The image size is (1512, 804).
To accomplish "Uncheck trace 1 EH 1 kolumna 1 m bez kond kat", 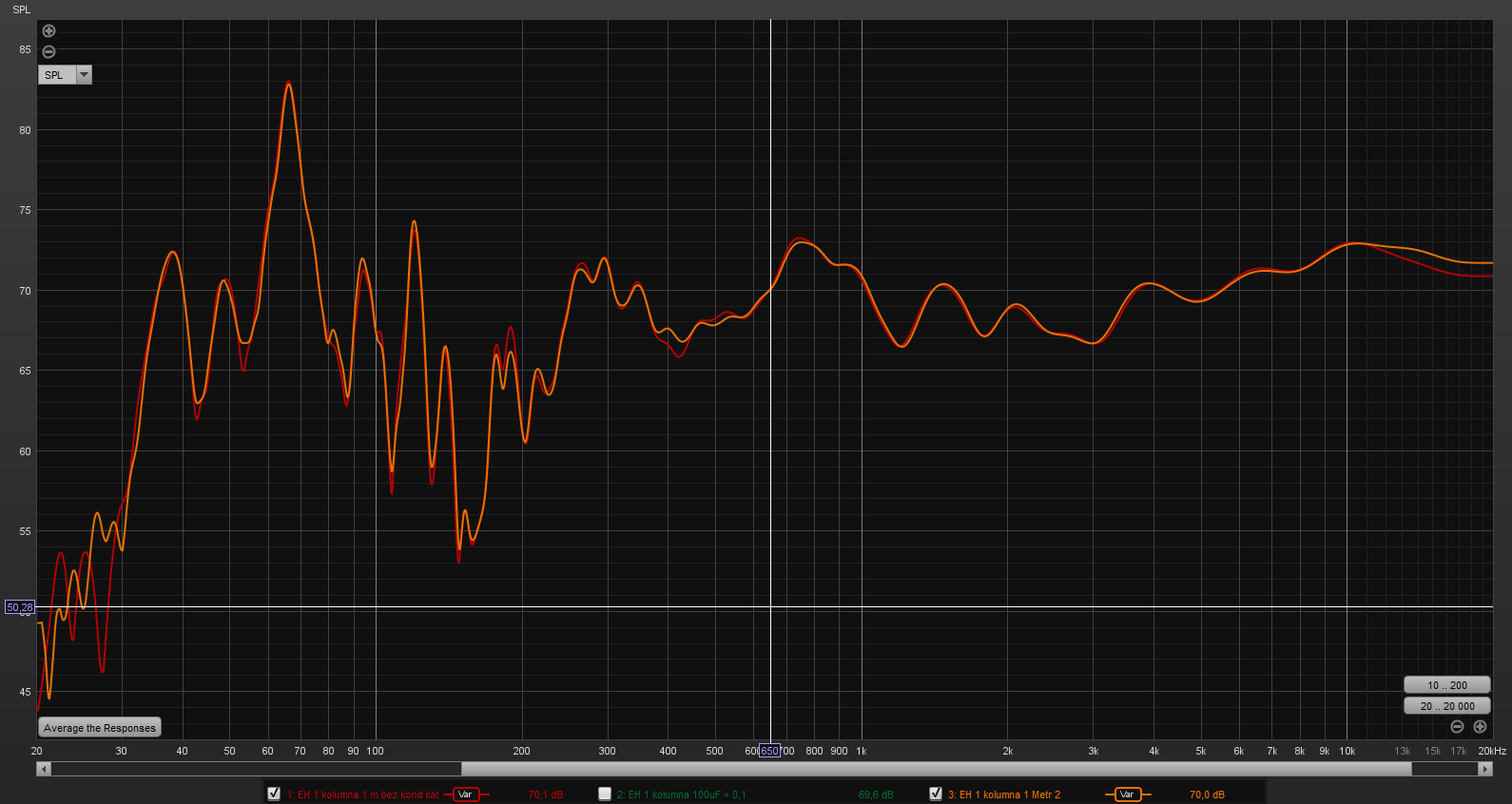I will 274,794.
